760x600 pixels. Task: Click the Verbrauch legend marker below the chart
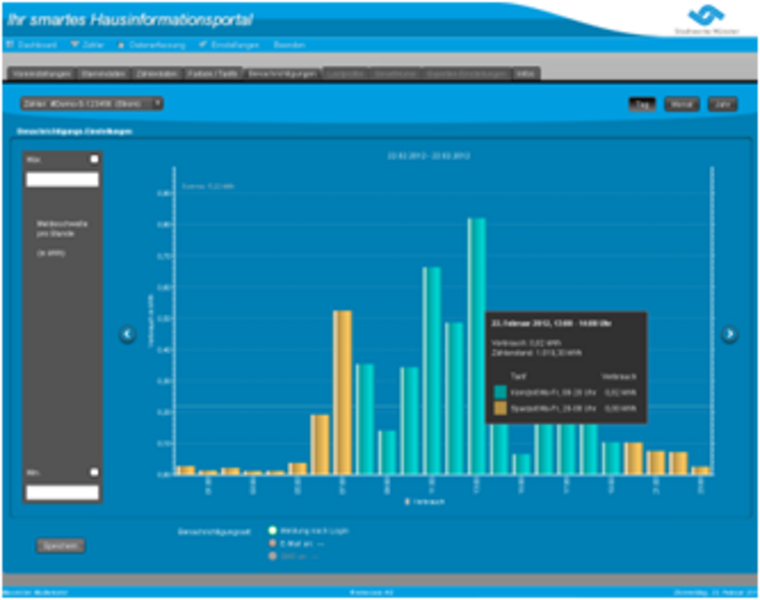pos(407,502)
